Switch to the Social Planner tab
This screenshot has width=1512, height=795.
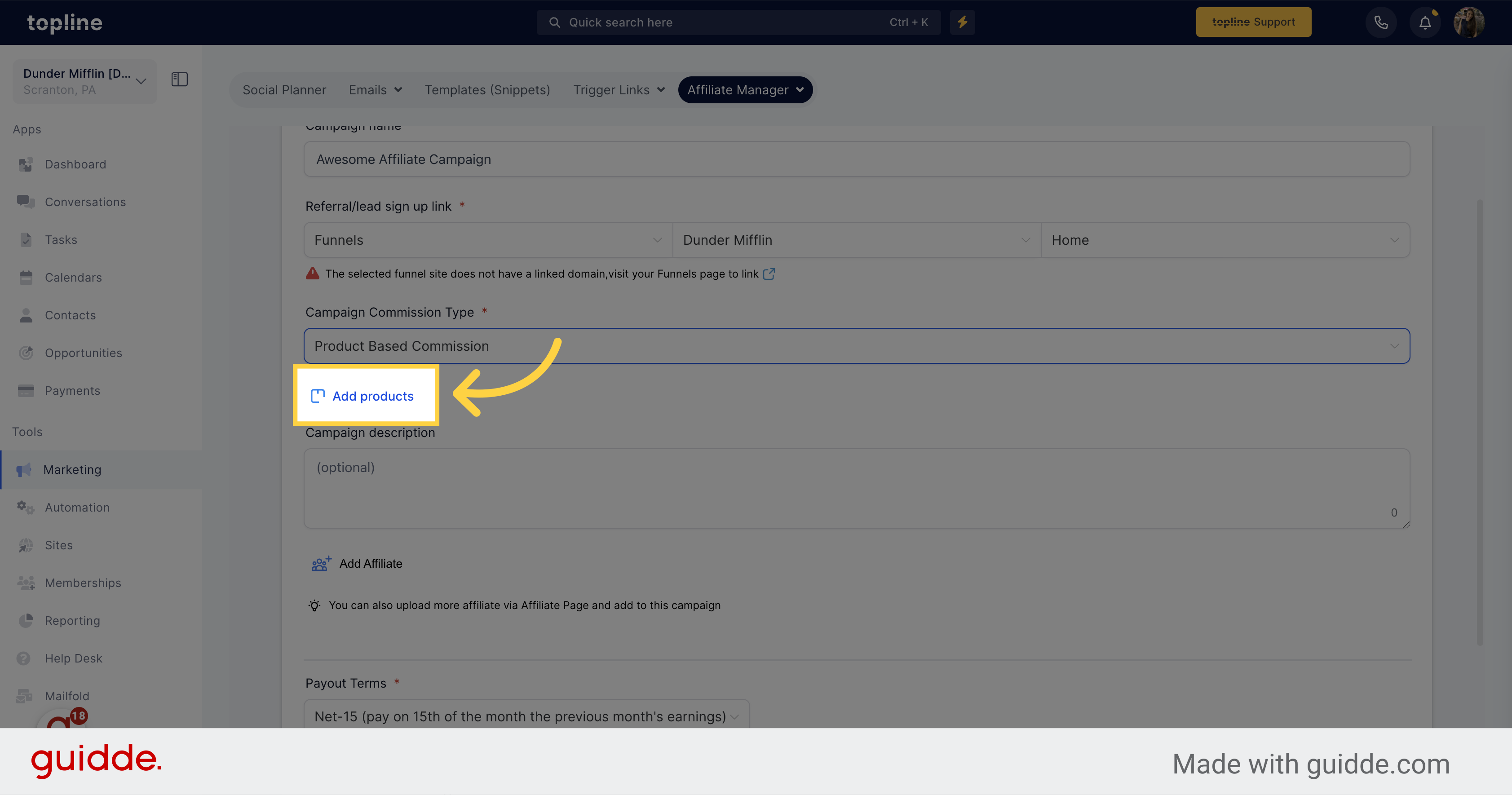(283, 89)
